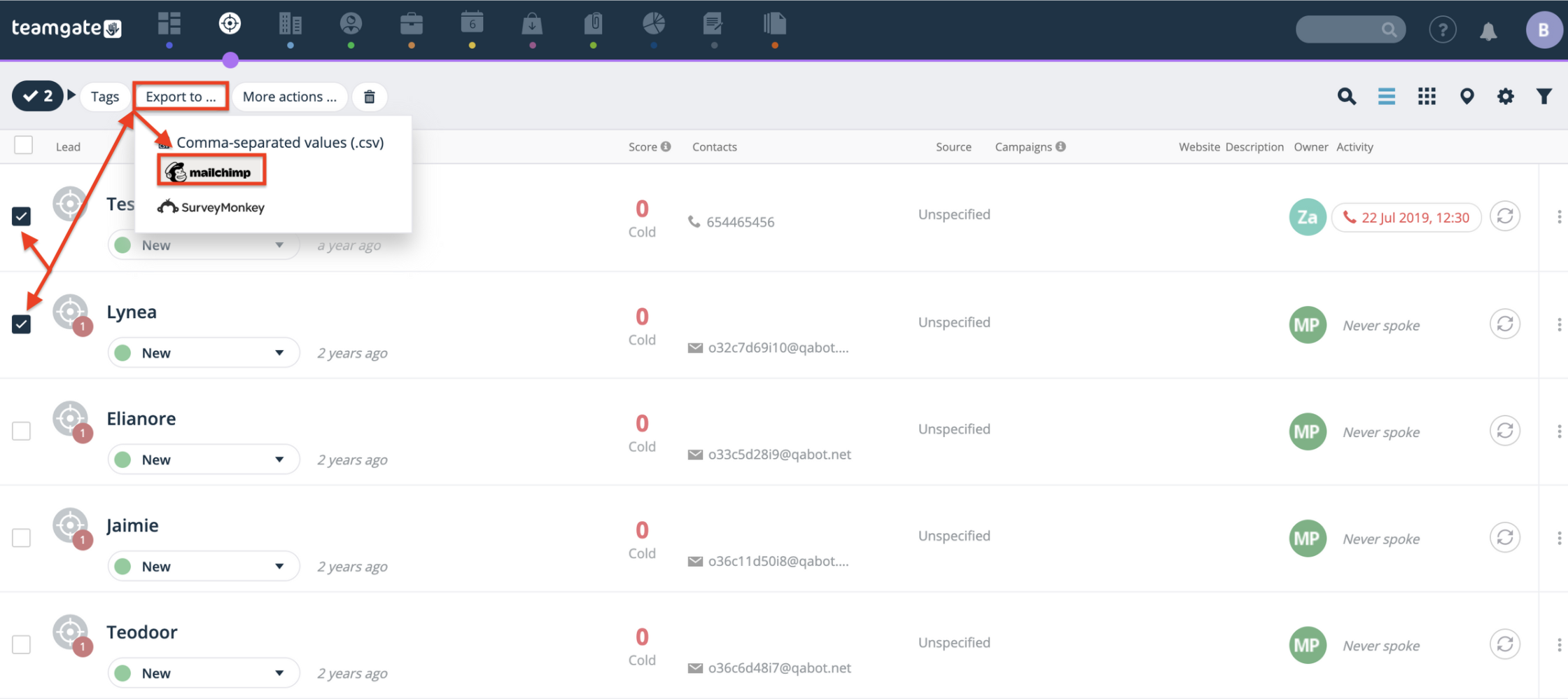Uncheck the Lynea lead checkbox

point(21,324)
